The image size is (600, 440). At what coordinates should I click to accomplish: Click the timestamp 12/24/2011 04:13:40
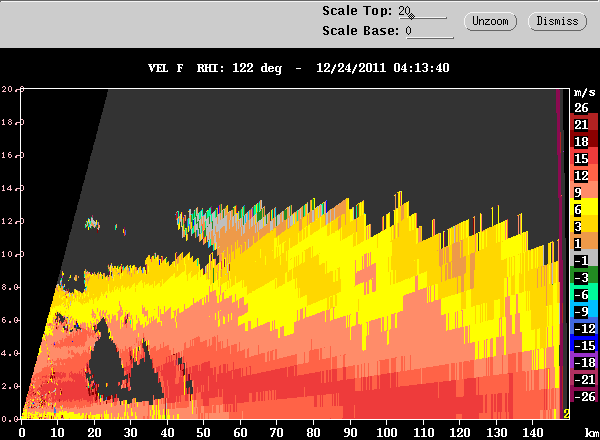pyautogui.click(x=383, y=68)
